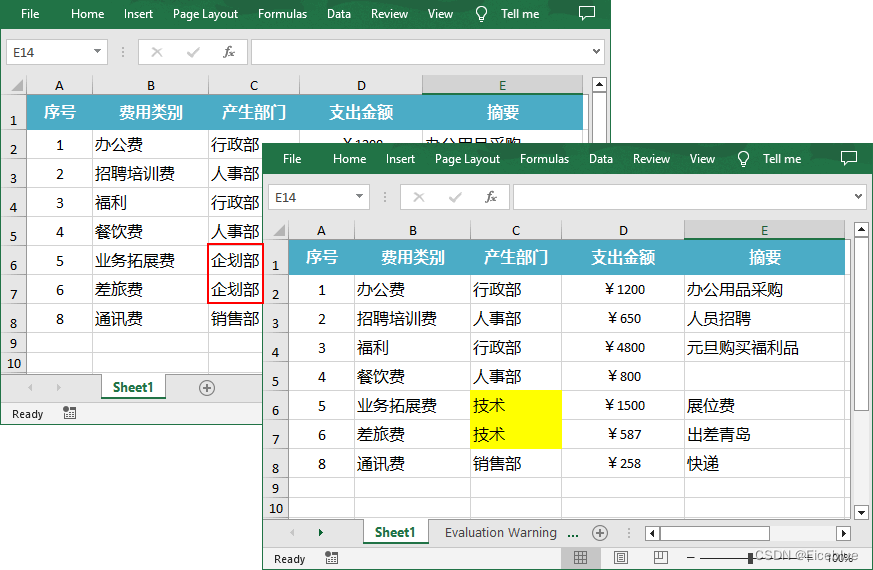Click macro recording icon in back status bar
The image size is (873, 570).
[x=70, y=413]
